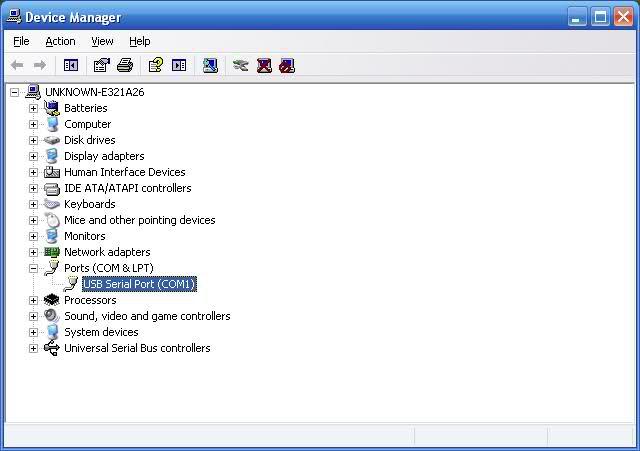Open the Properties toolbar icon
Viewport: 640px width, 451px height.
click(x=102, y=65)
